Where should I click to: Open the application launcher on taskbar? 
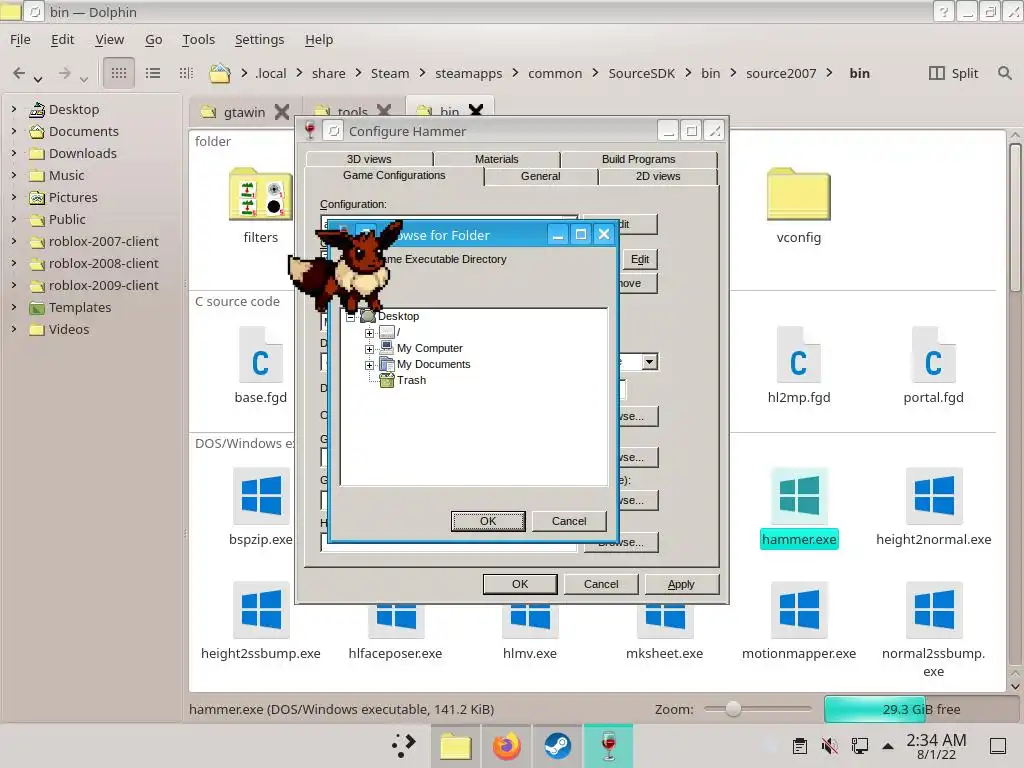click(404, 746)
